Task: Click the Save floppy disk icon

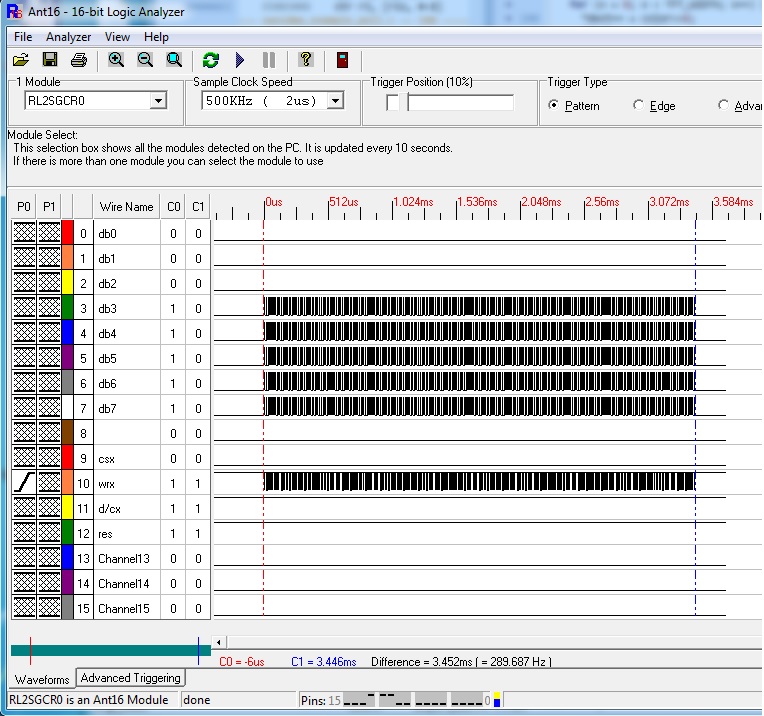Action: point(49,60)
